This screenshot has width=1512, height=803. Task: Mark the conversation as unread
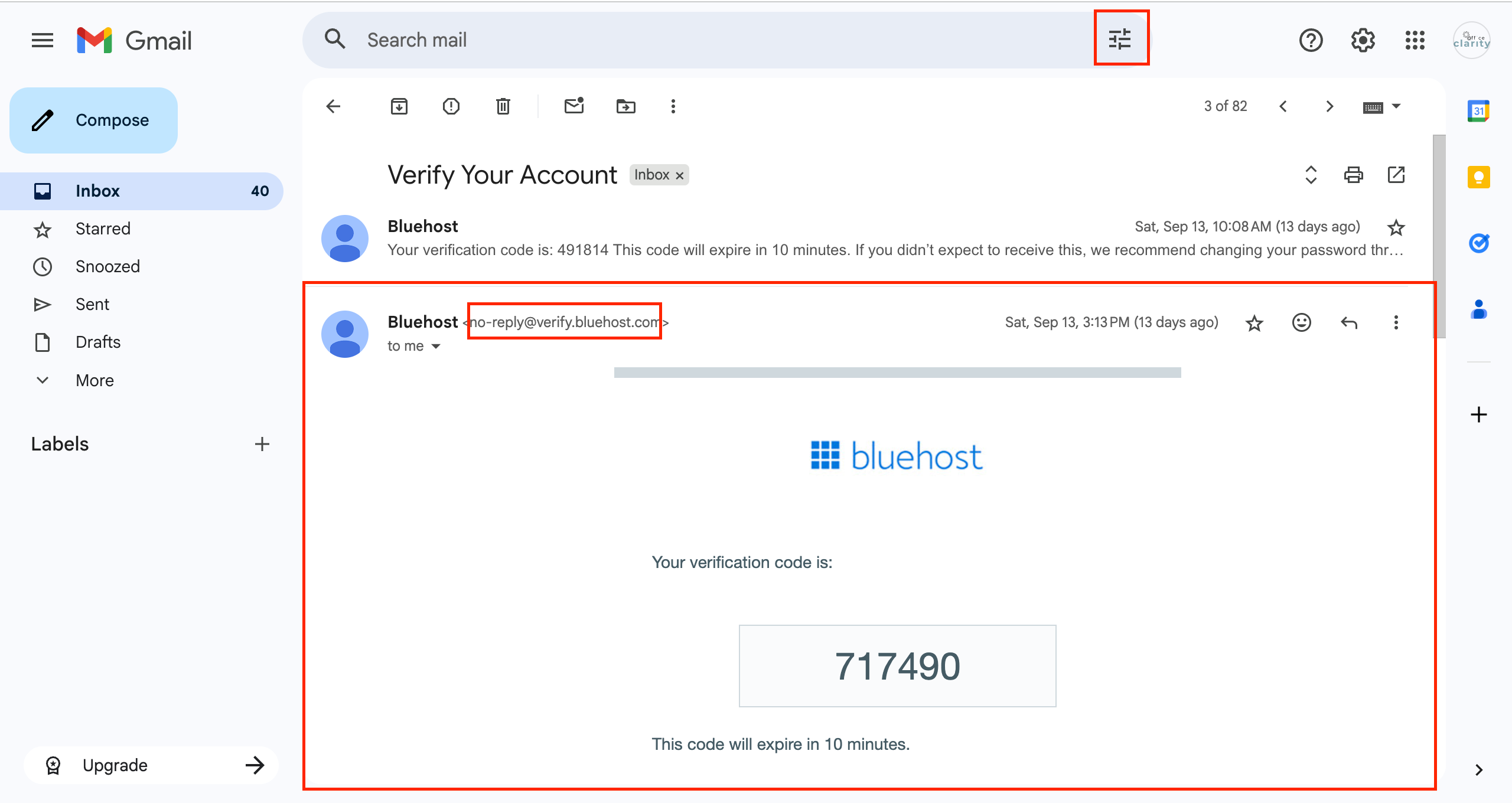pos(573,106)
